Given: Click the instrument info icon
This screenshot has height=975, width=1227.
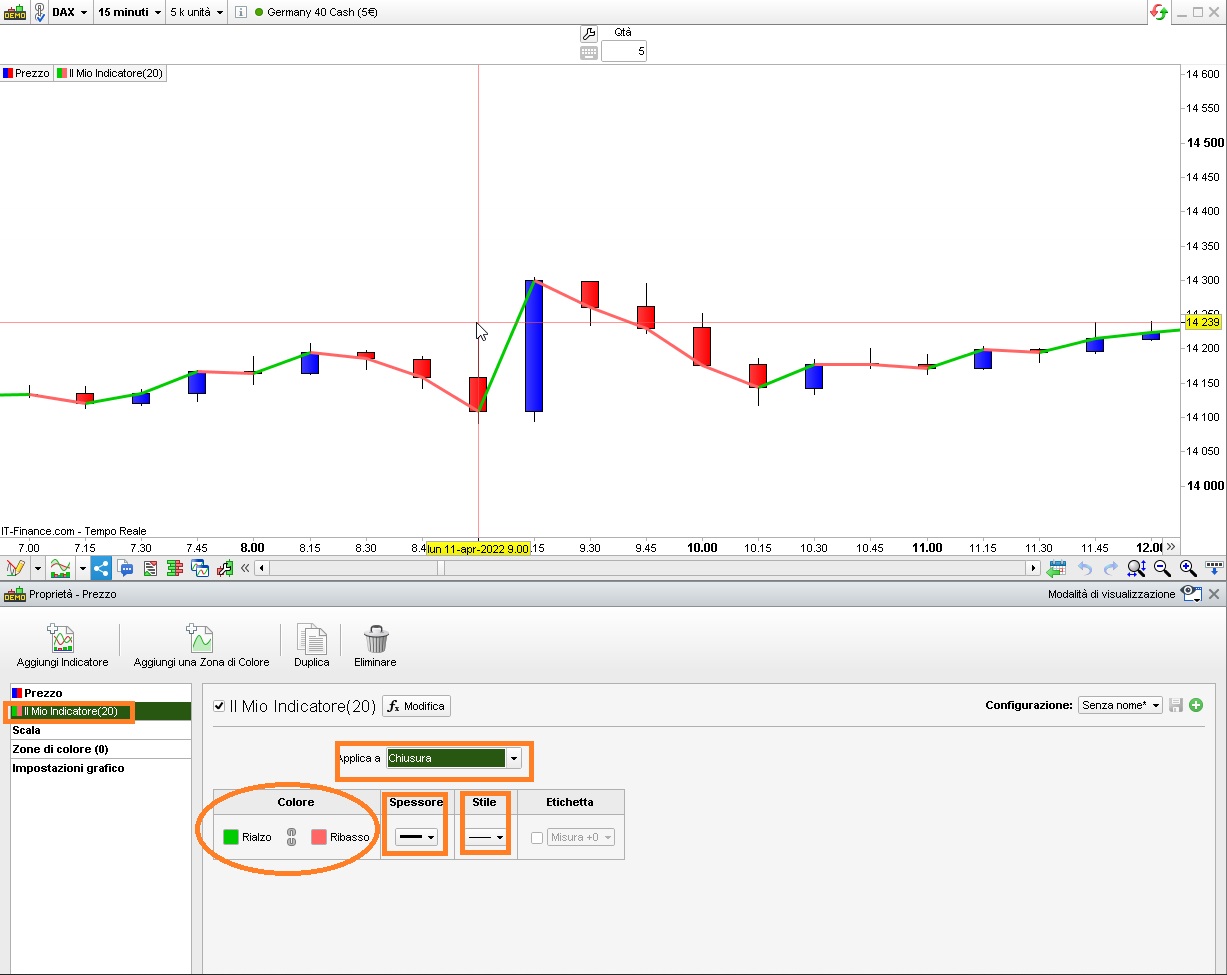Looking at the screenshot, I should coord(240,12).
